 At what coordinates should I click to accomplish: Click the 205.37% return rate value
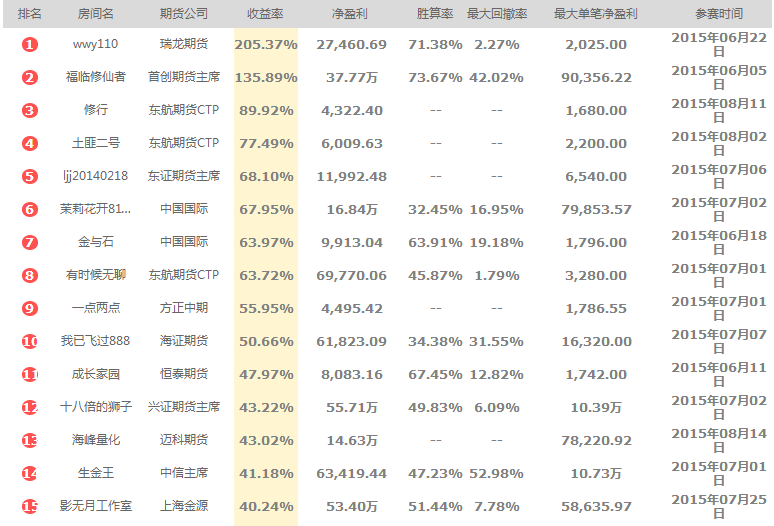click(266, 45)
